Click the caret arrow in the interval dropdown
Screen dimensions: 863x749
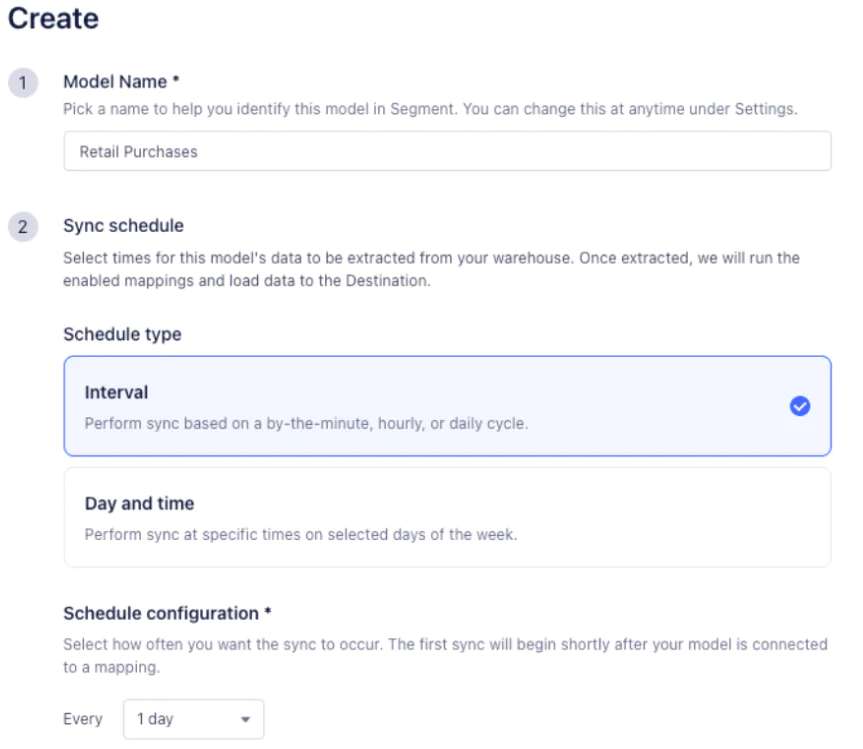(x=246, y=718)
